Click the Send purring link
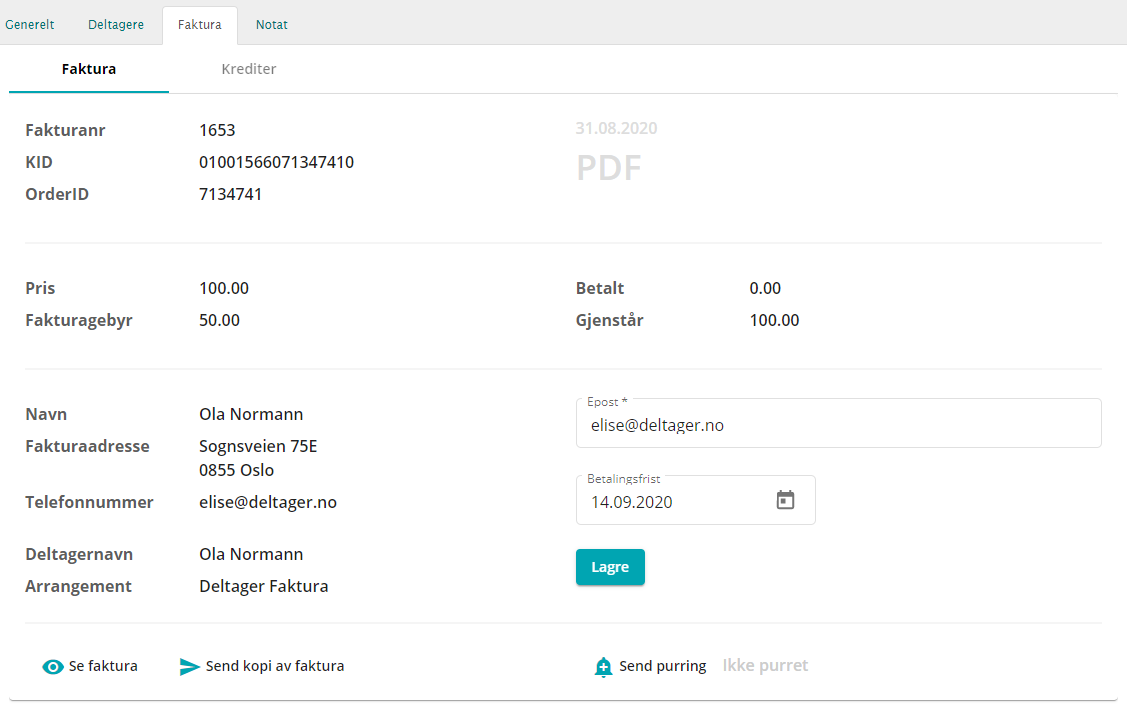 [663, 666]
